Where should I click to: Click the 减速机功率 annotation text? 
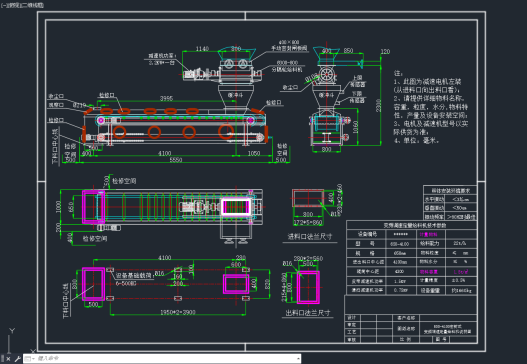point(162,55)
